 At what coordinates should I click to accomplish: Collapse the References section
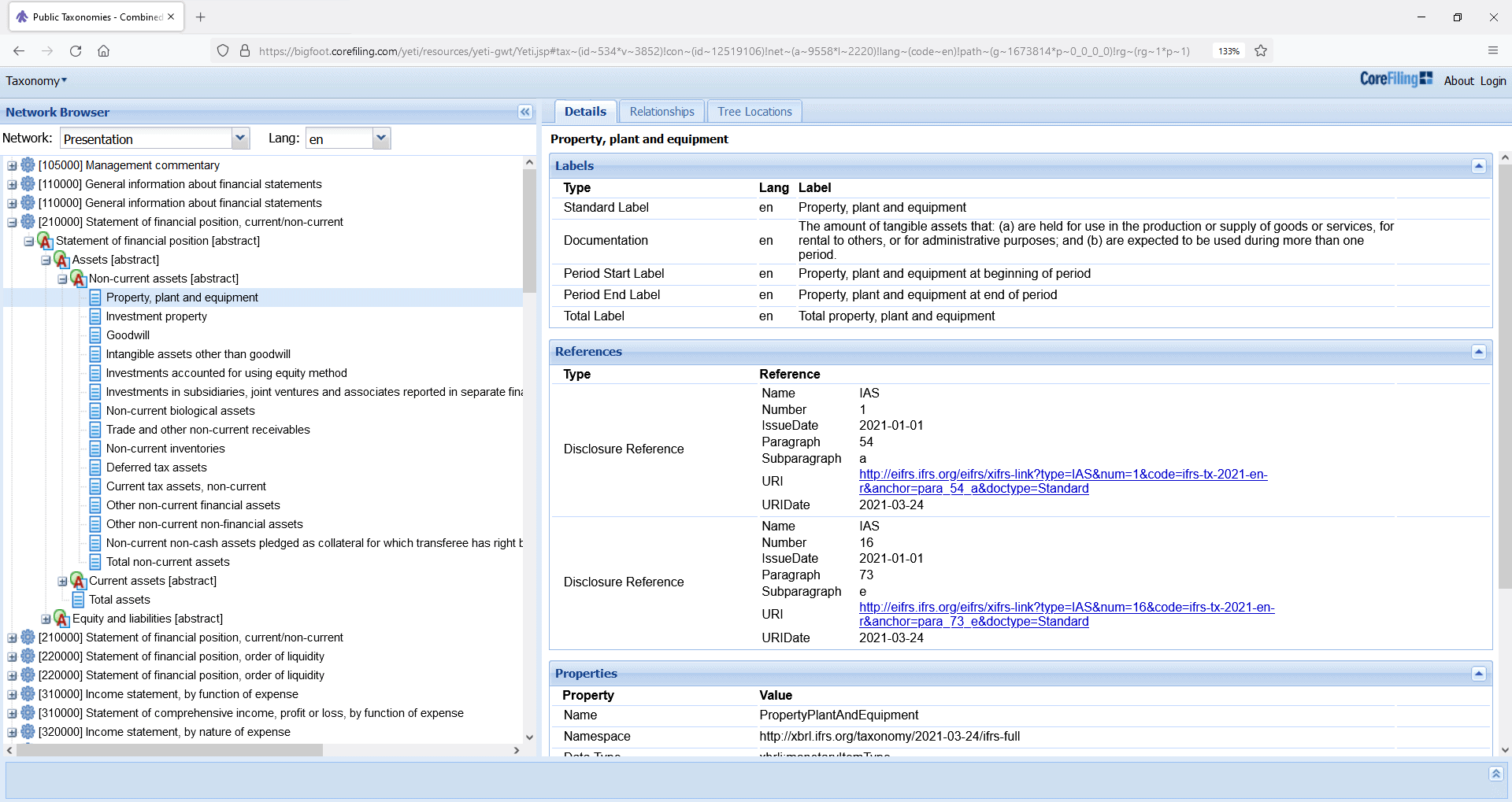[x=1478, y=352]
